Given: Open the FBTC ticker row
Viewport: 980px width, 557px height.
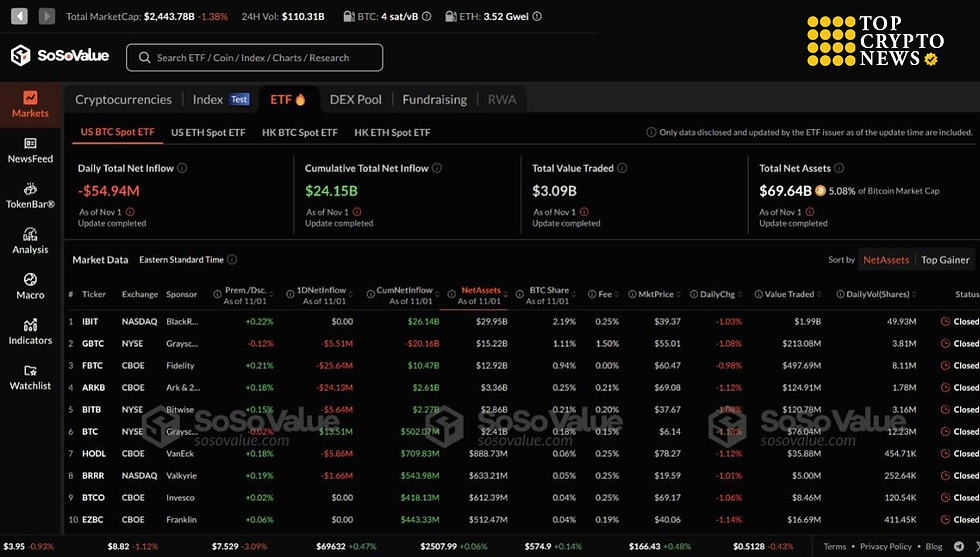Looking at the screenshot, I should pos(522,365).
